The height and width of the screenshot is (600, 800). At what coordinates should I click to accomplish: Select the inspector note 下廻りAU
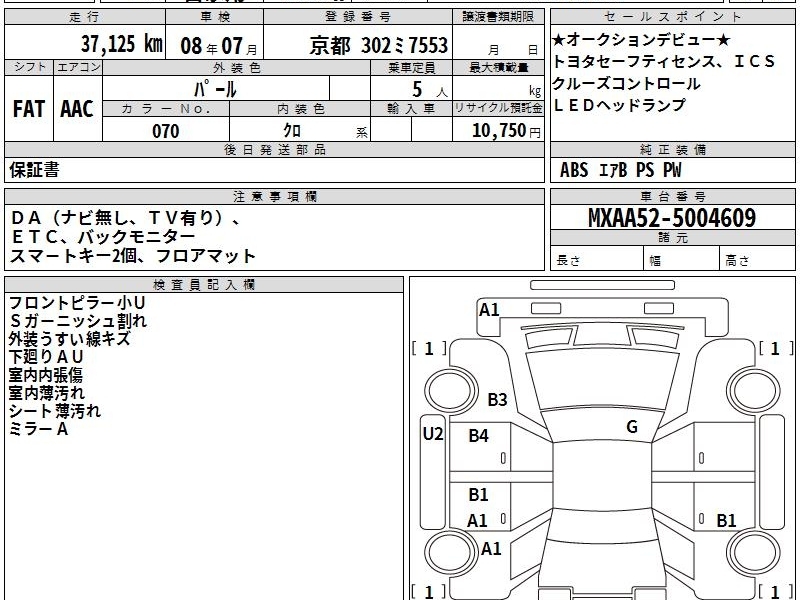coord(46,357)
